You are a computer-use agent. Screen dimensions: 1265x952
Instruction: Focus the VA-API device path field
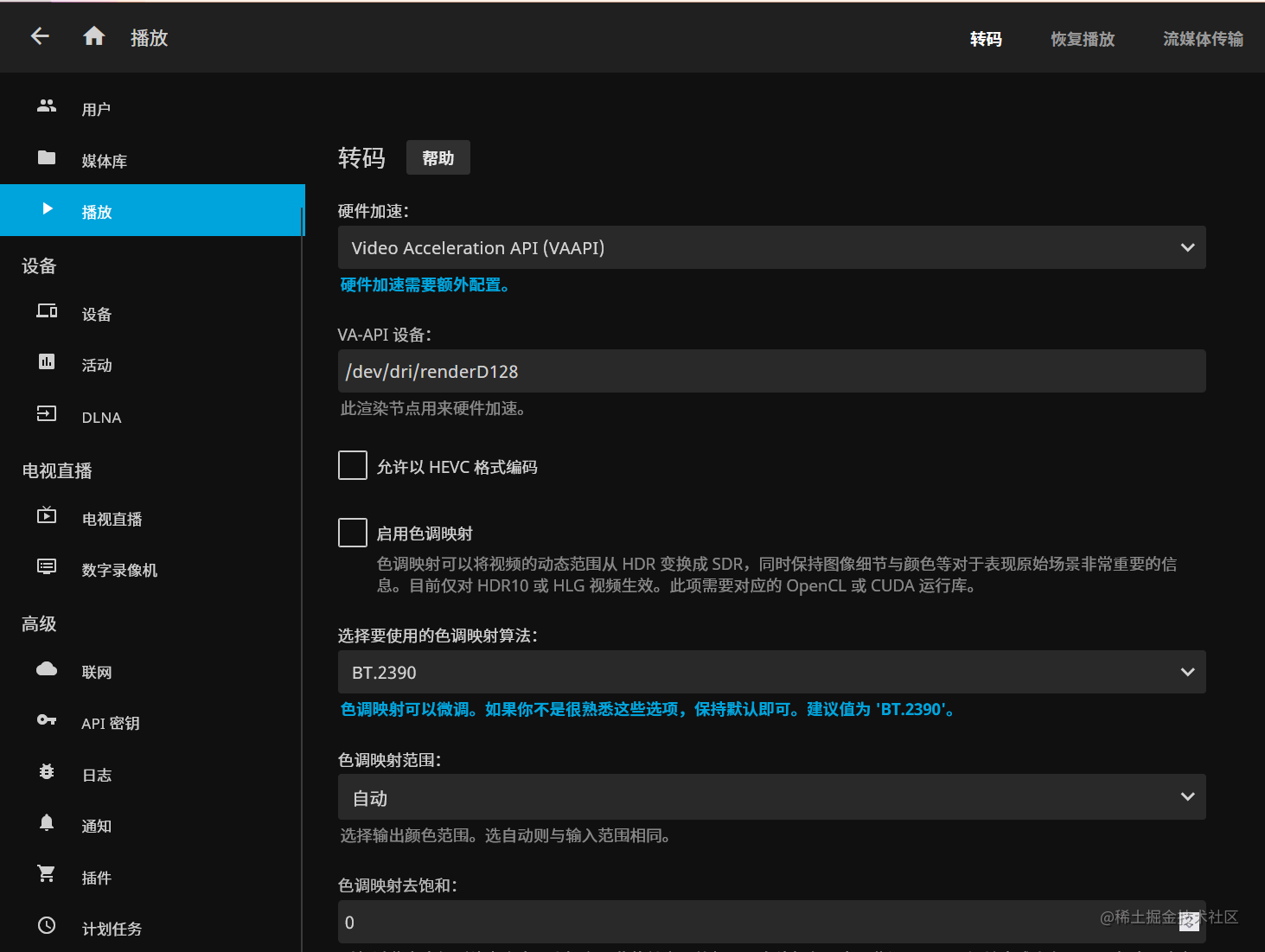(771, 372)
